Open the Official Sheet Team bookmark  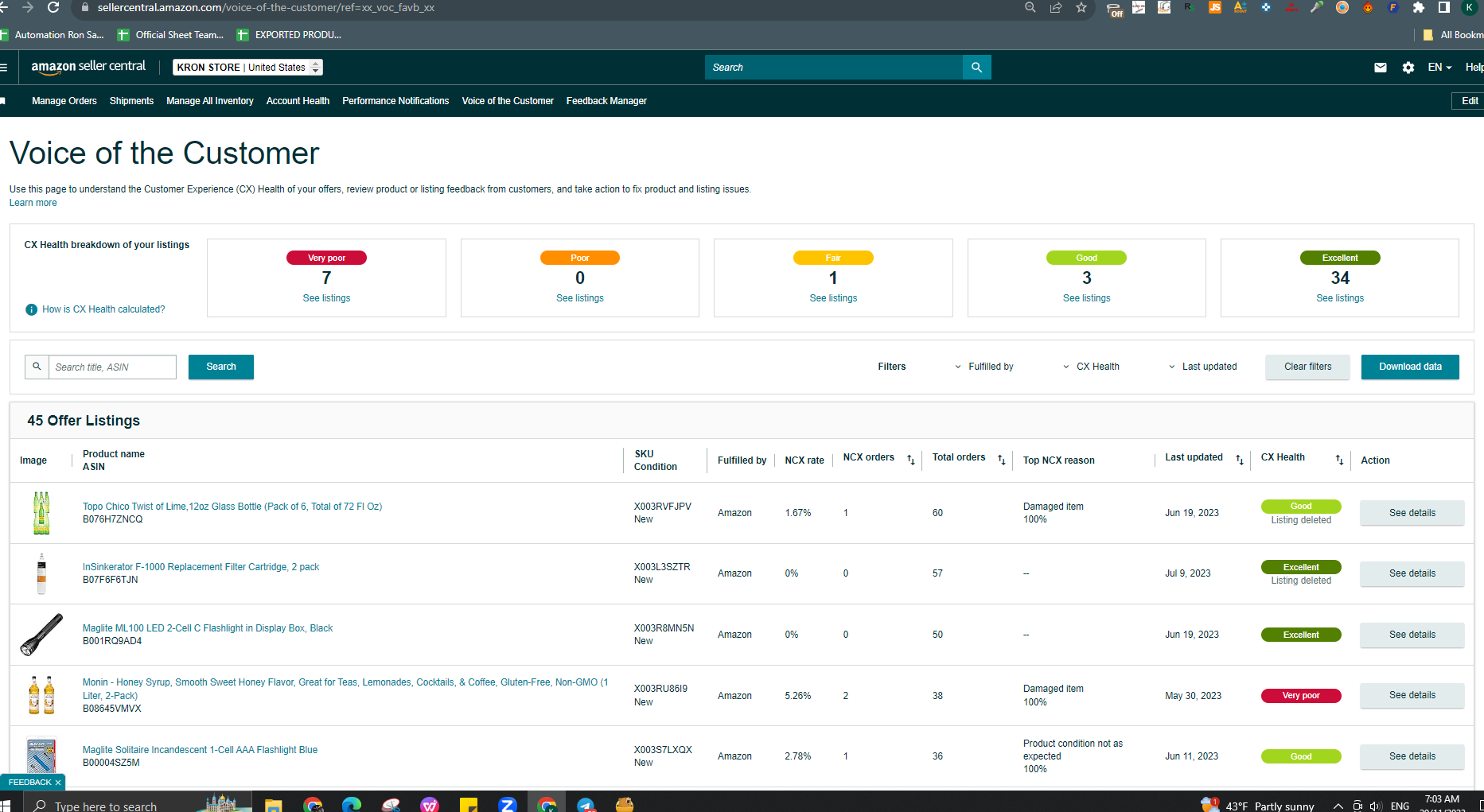(x=171, y=35)
